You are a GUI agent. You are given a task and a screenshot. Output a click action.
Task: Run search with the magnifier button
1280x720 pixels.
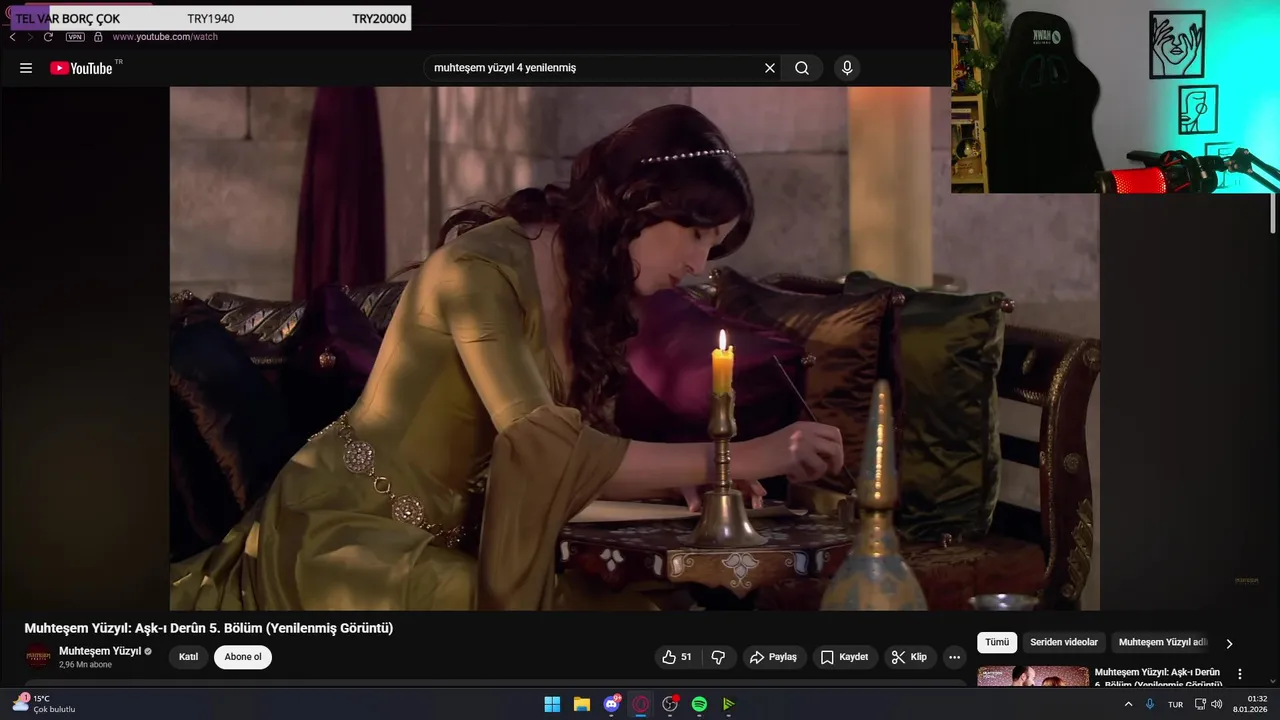[802, 68]
